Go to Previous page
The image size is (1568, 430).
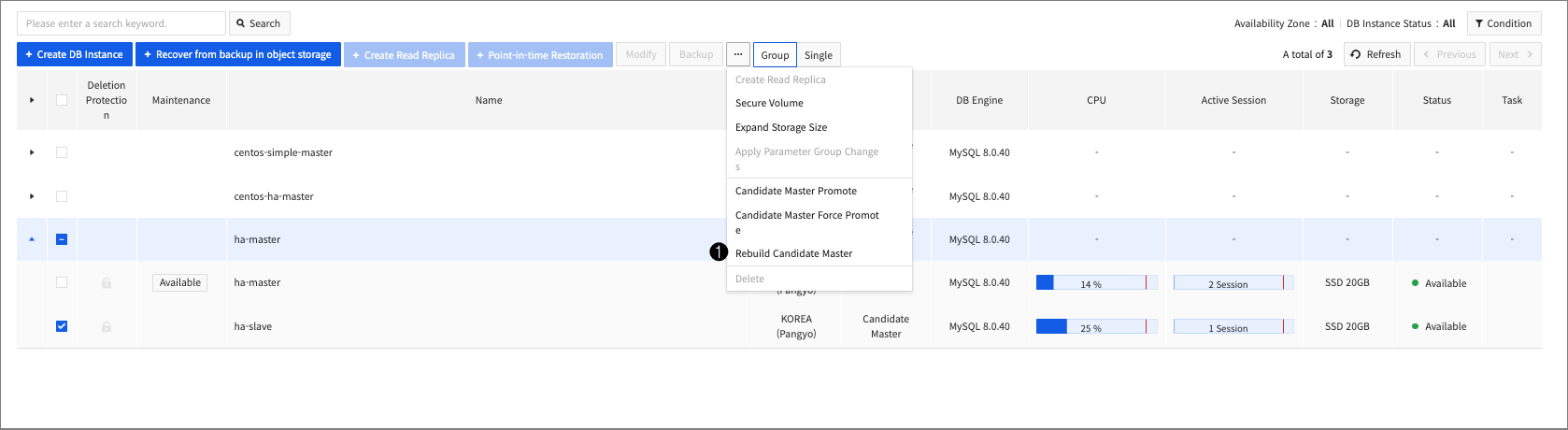1449,54
